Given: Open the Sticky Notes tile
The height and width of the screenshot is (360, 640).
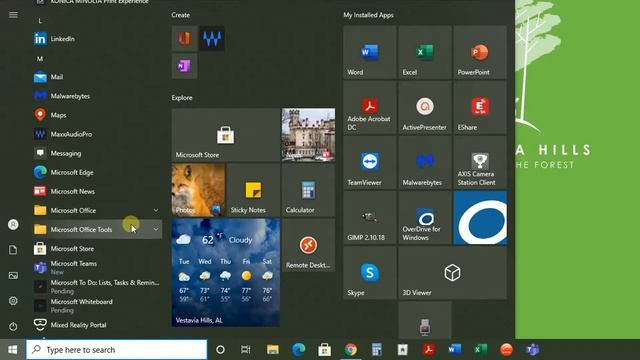Looking at the screenshot, I should [253, 190].
